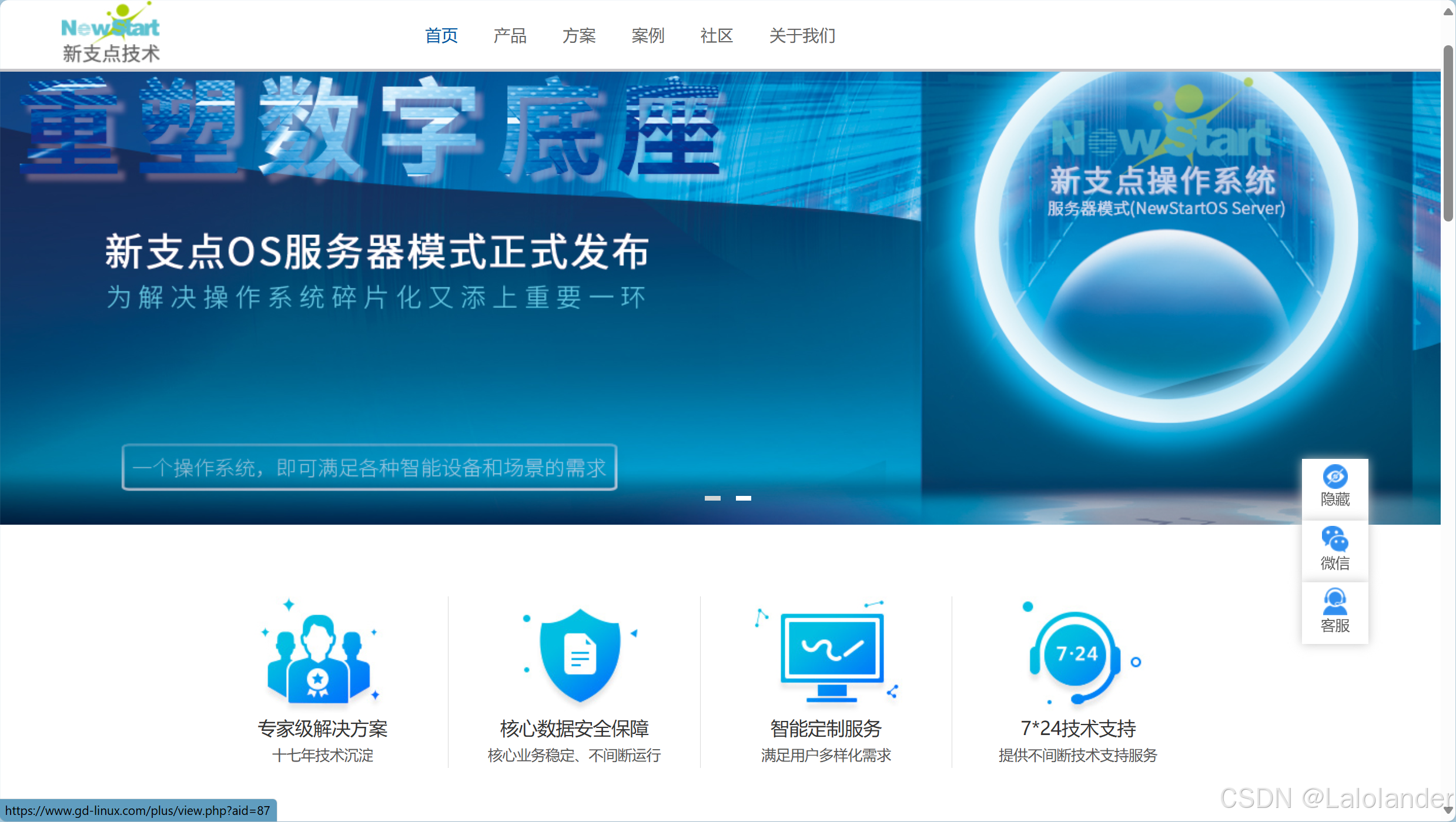Open the 案例 menu item
The image size is (1456, 822).
648,36
